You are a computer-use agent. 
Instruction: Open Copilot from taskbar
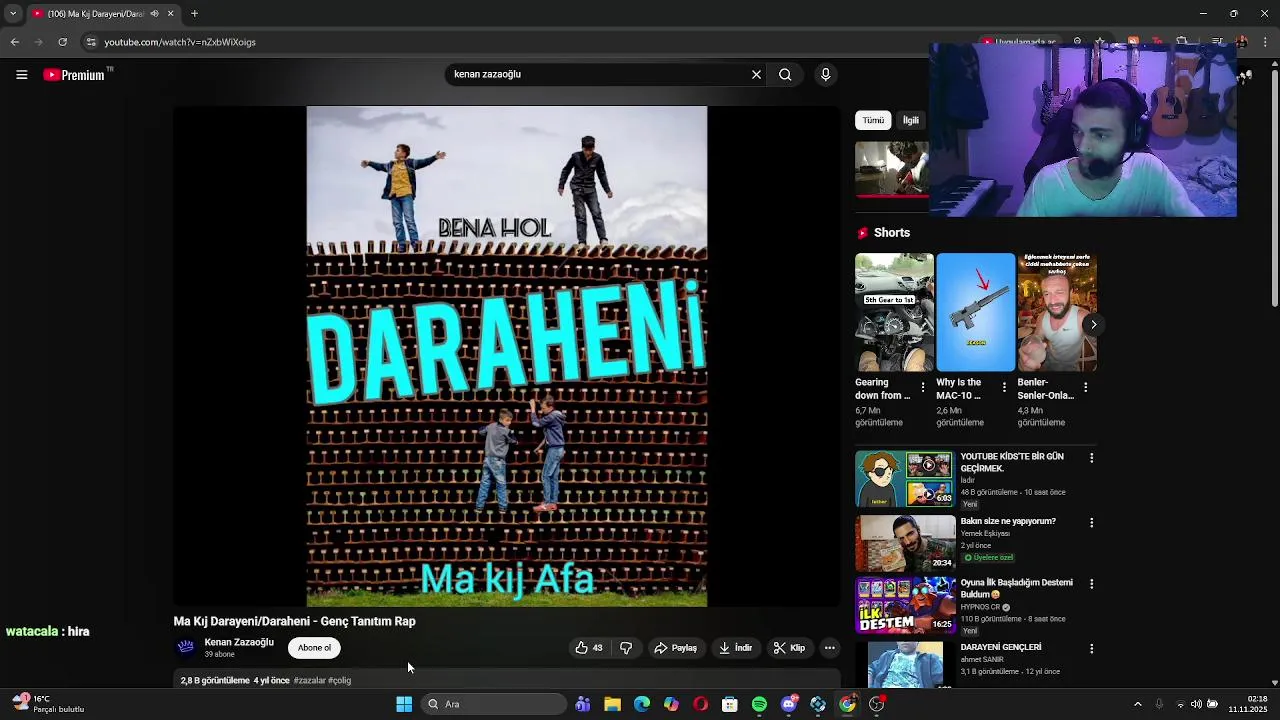pos(671,704)
